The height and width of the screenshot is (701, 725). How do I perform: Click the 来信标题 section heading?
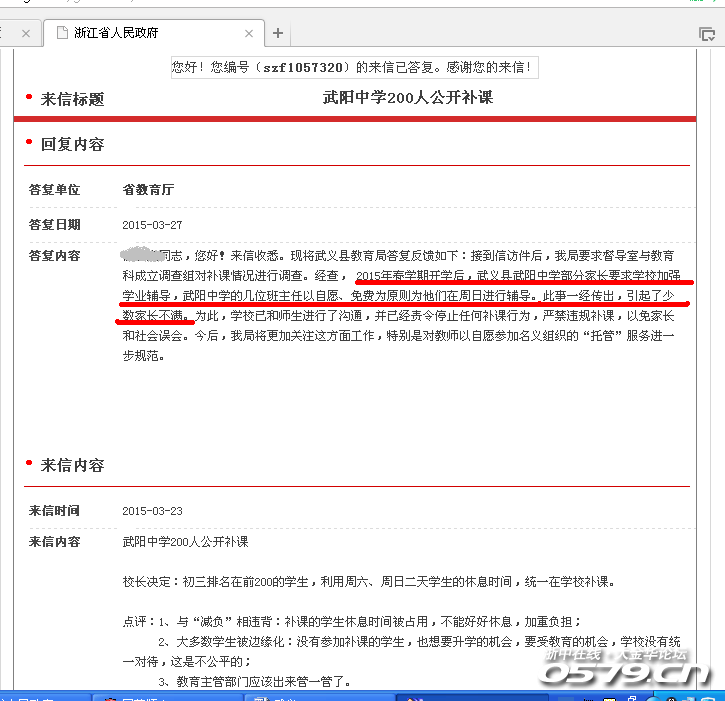[73, 99]
